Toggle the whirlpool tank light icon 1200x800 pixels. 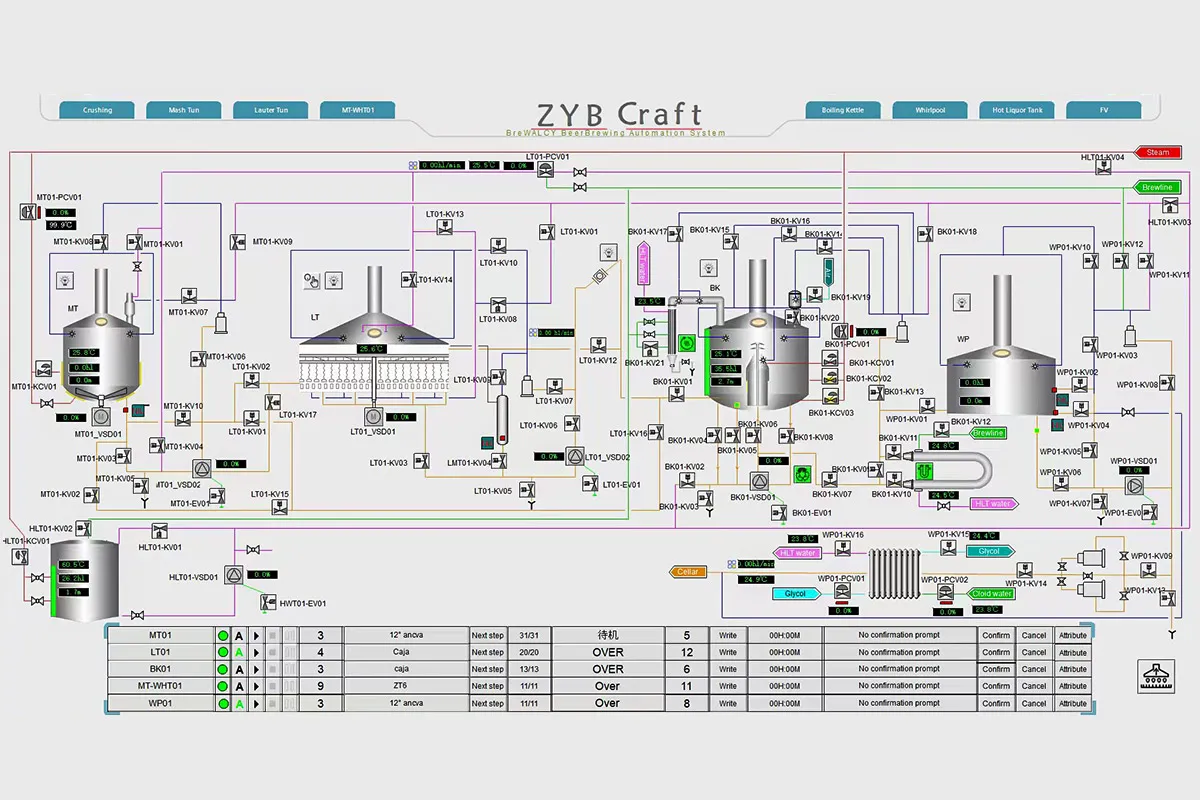pyautogui.click(x=962, y=301)
